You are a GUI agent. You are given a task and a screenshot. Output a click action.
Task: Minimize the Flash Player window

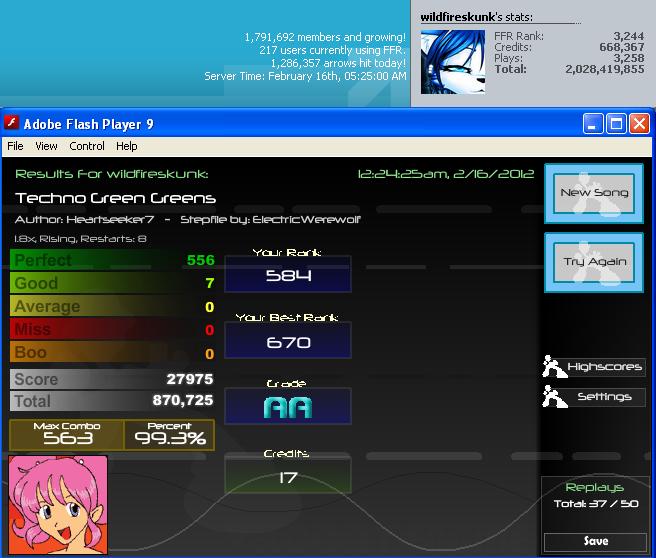(593, 124)
